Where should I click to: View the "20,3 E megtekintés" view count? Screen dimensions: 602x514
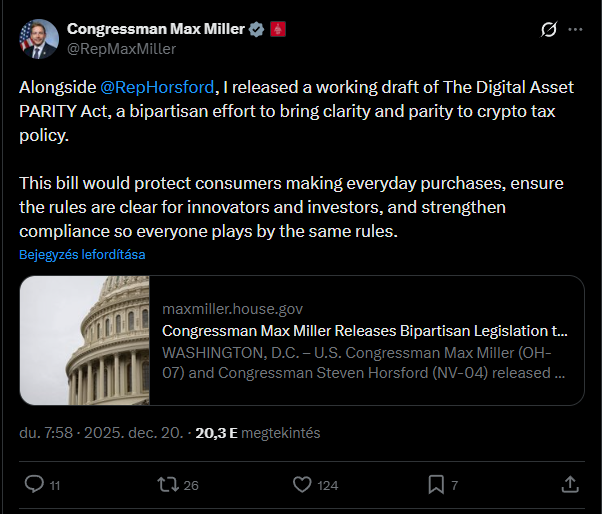click(258, 433)
